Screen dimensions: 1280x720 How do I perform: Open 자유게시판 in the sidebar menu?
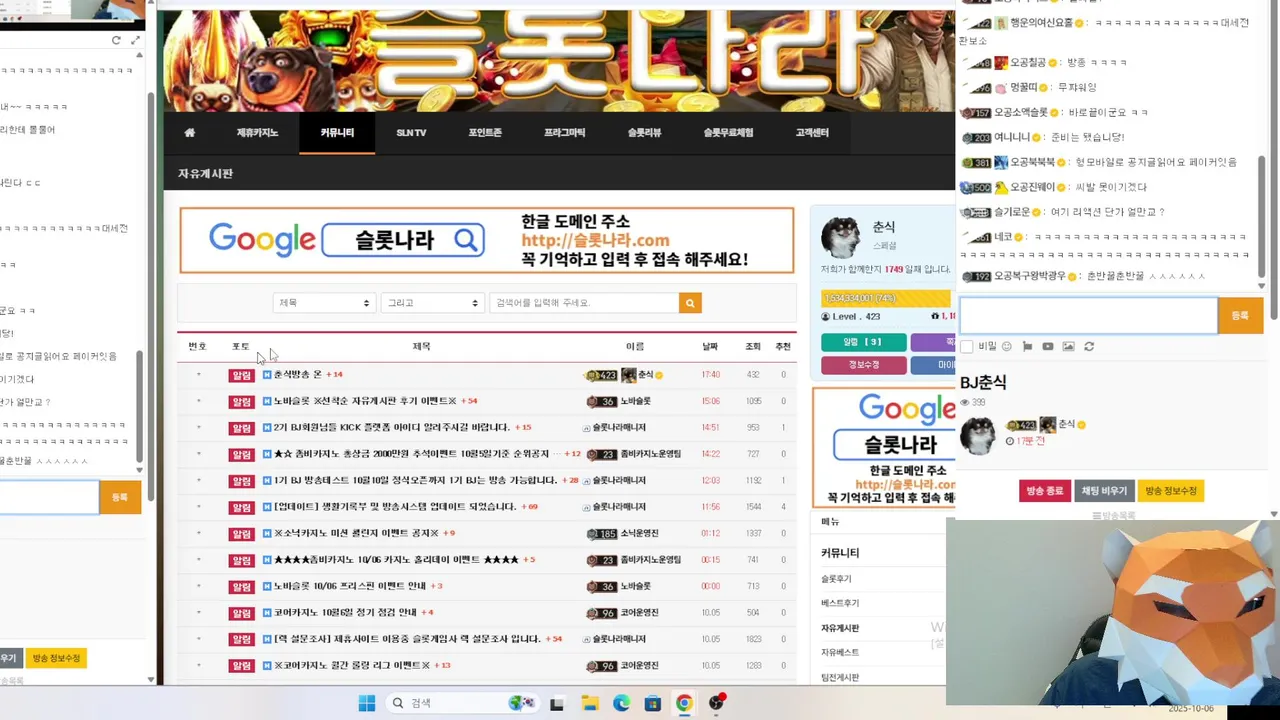coord(840,628)
